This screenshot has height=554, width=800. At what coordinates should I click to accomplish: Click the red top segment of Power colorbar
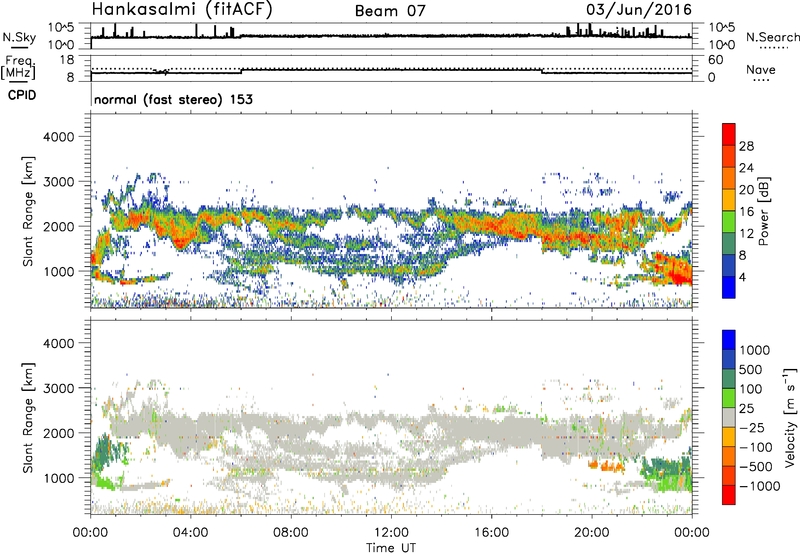coord(729,134)
